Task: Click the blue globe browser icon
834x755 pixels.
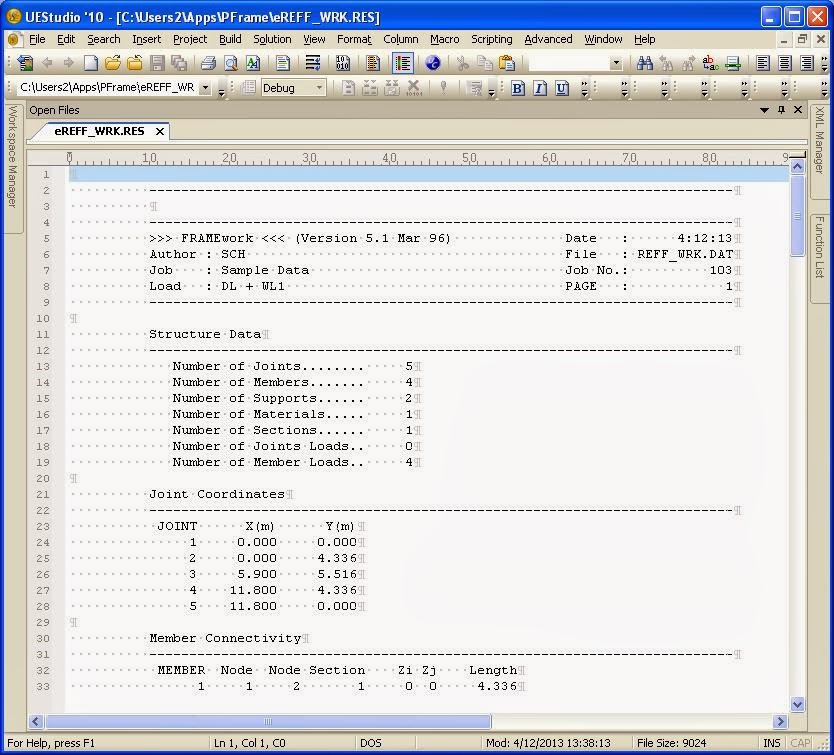Action: [432, 63]
